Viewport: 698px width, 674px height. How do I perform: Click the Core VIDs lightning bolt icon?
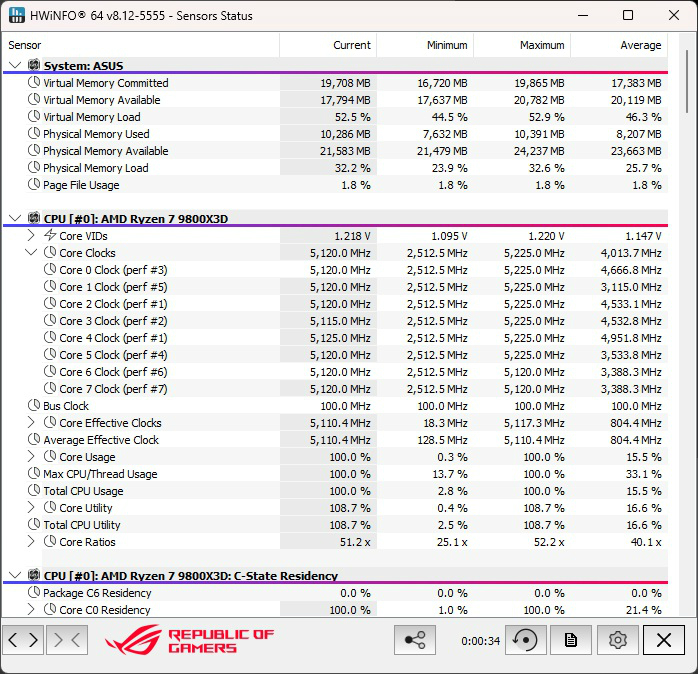pos(50,235)
